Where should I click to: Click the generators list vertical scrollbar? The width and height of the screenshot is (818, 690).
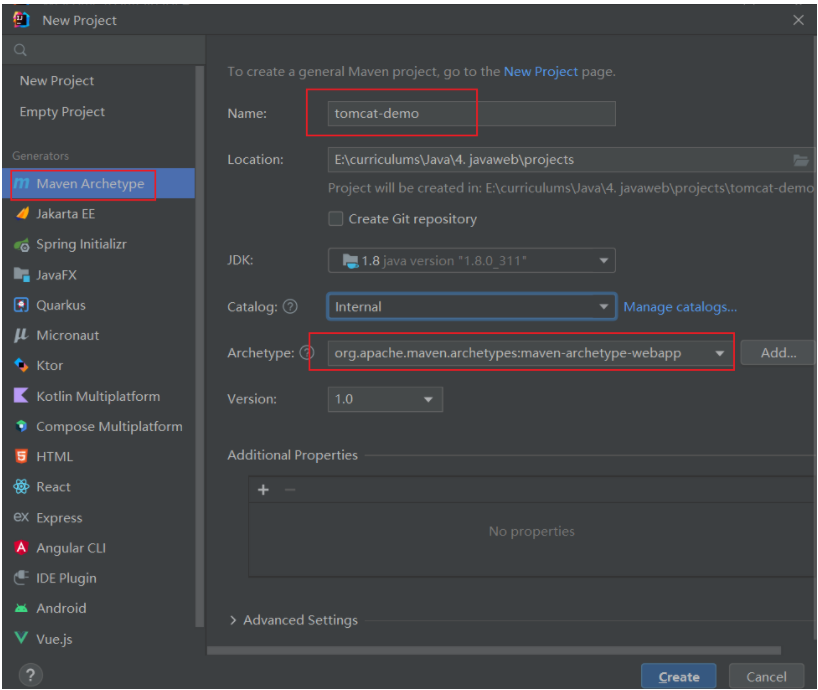point(199,346)
